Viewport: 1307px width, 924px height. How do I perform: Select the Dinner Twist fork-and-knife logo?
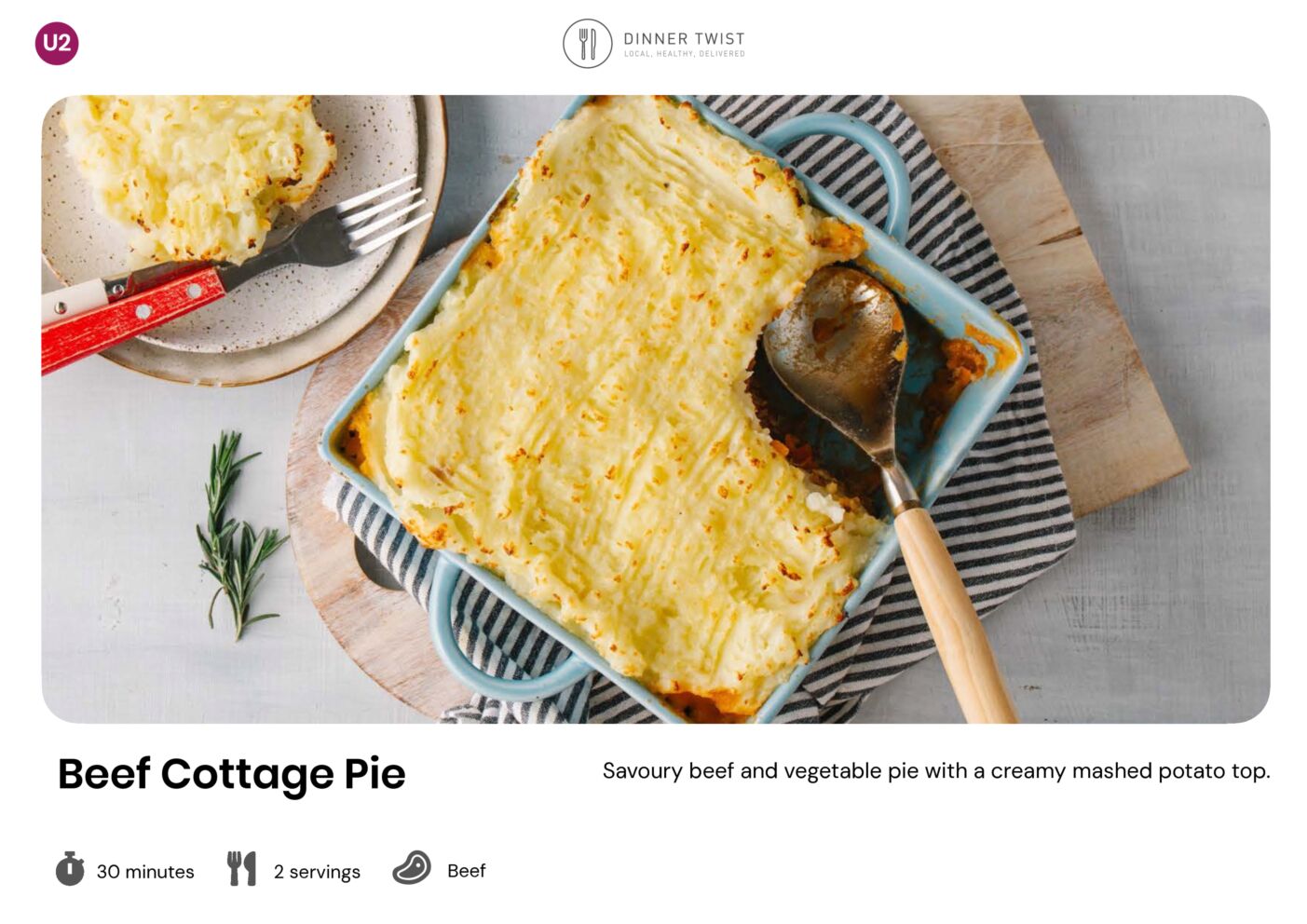pos(587,44)
